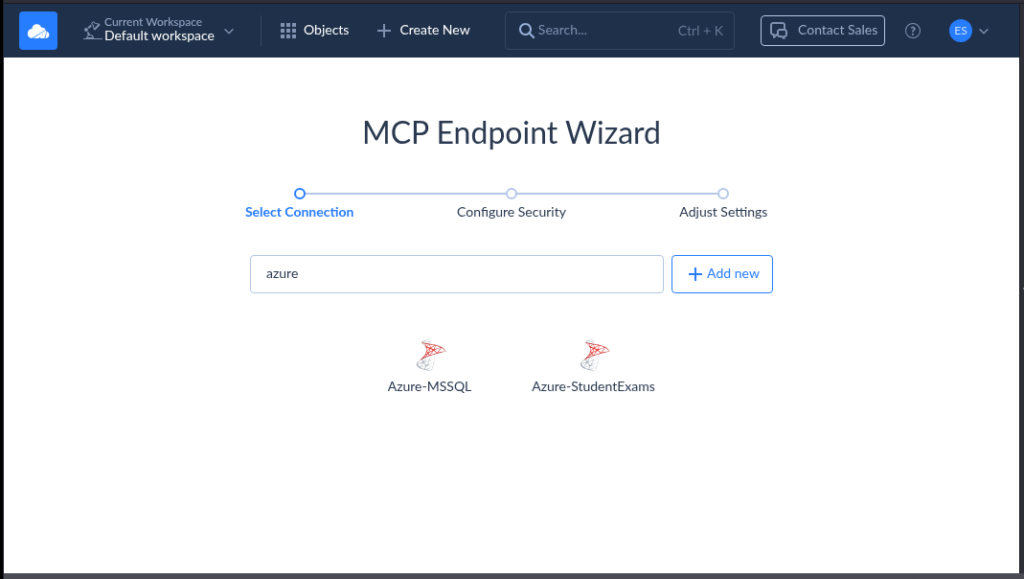Click the headset icon on Contact Sales
Viewport: 1024px width, 579px height.
tap(779, 30)
